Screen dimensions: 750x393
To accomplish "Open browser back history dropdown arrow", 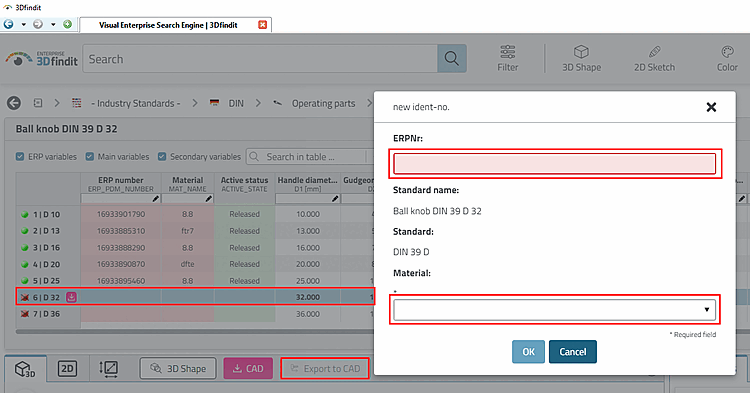I will (23, 24).
